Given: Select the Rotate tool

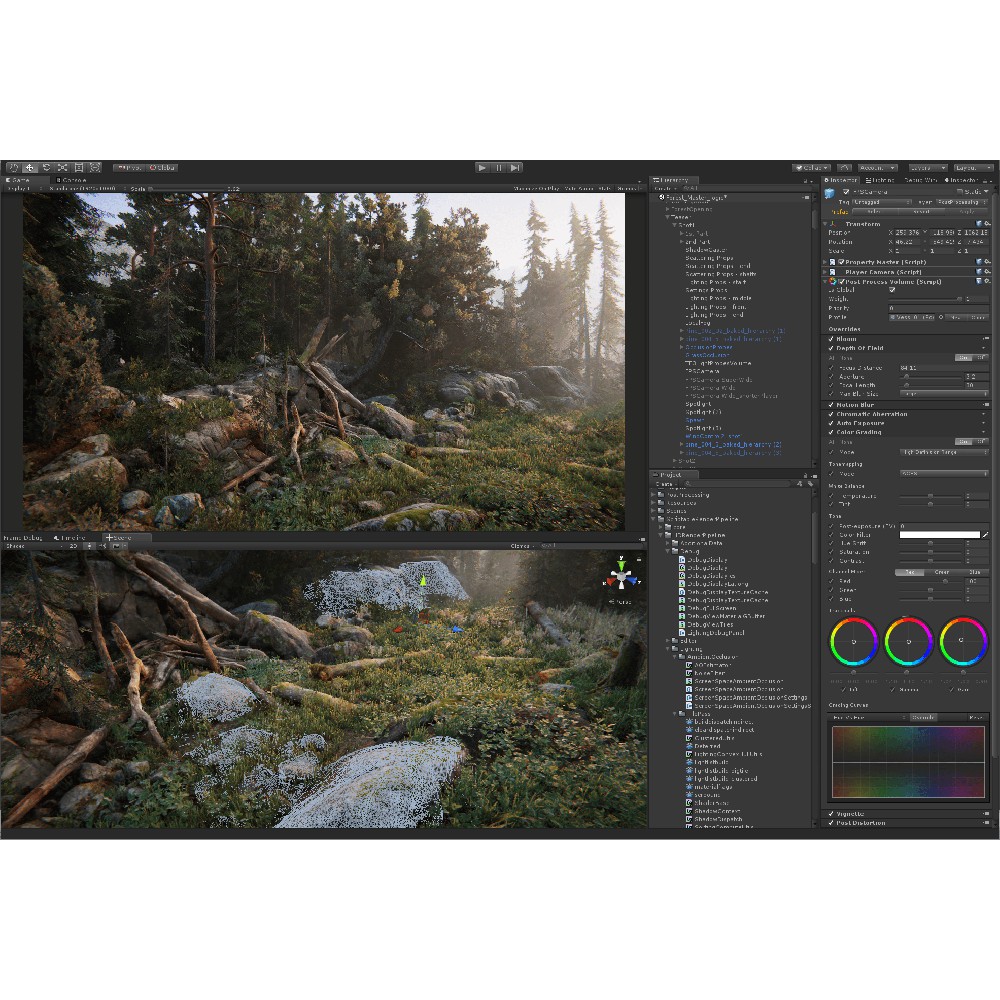Looking at the screenshot, I should (46, 168).
